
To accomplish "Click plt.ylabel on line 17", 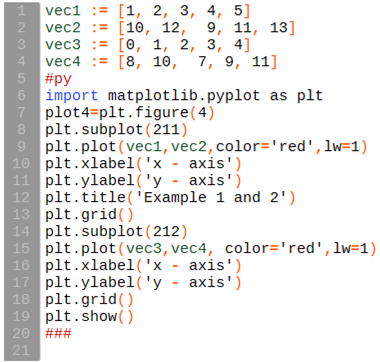I will [90, 282].
